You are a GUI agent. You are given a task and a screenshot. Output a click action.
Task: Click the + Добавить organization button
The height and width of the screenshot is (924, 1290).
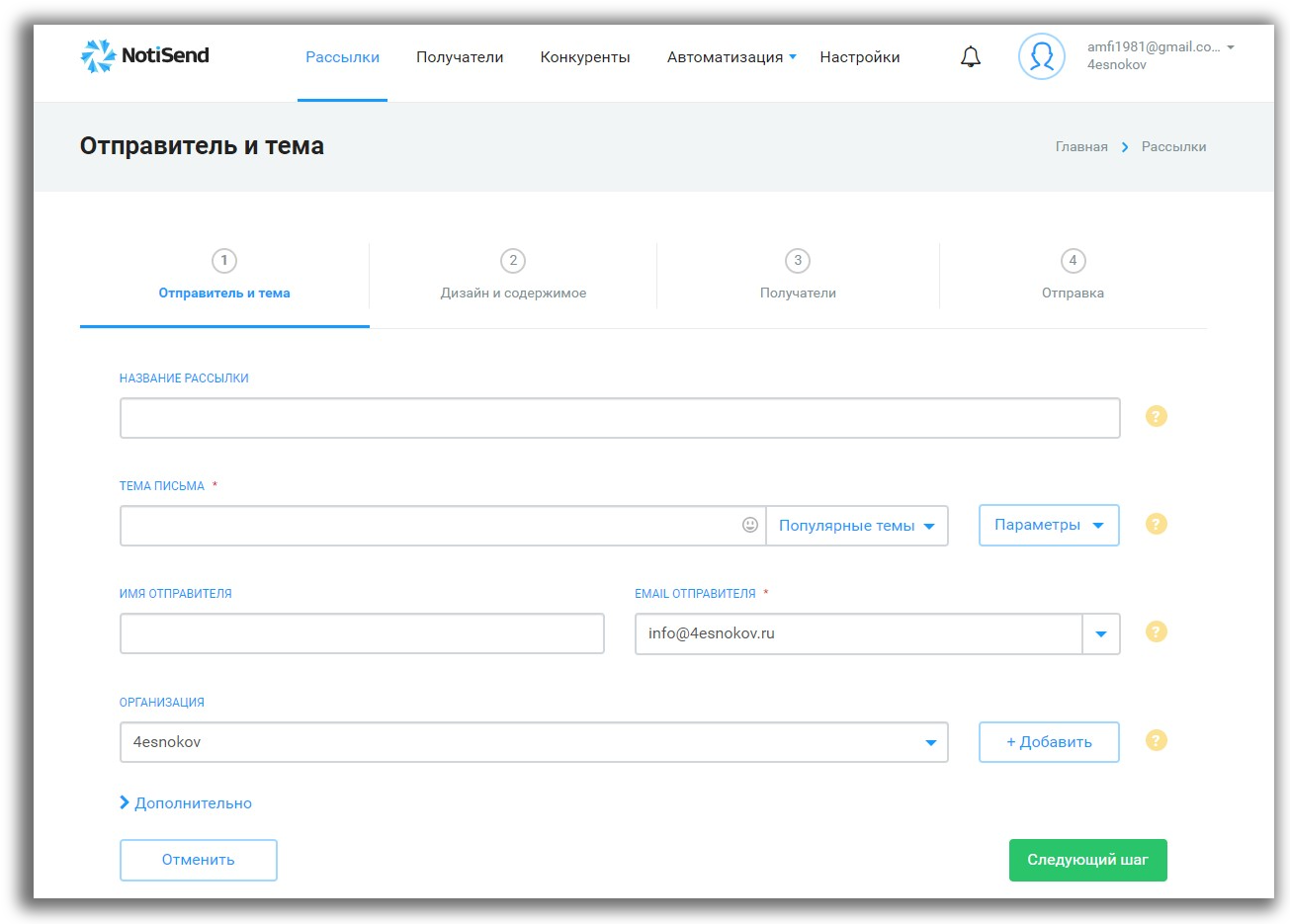(x=1049, y=742)
